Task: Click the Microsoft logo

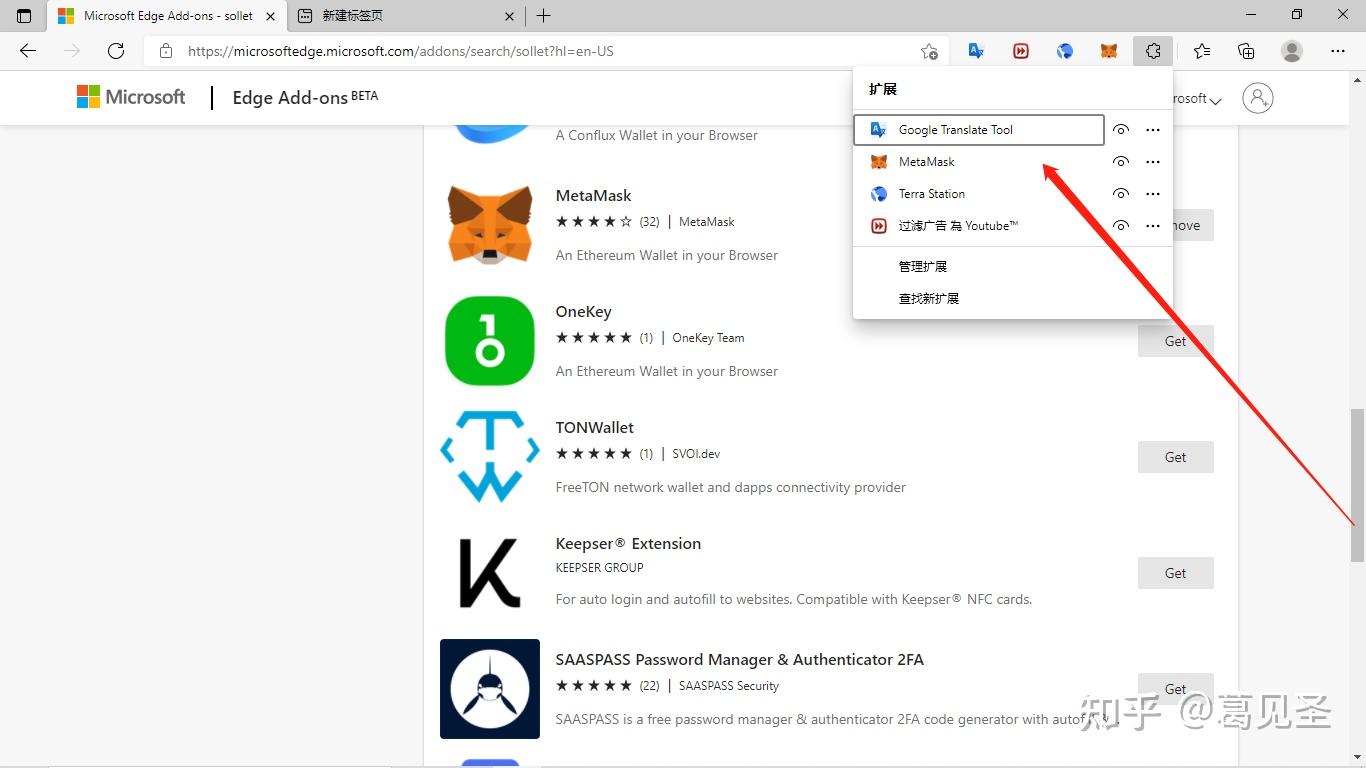Action: click(x=131, y=97)
